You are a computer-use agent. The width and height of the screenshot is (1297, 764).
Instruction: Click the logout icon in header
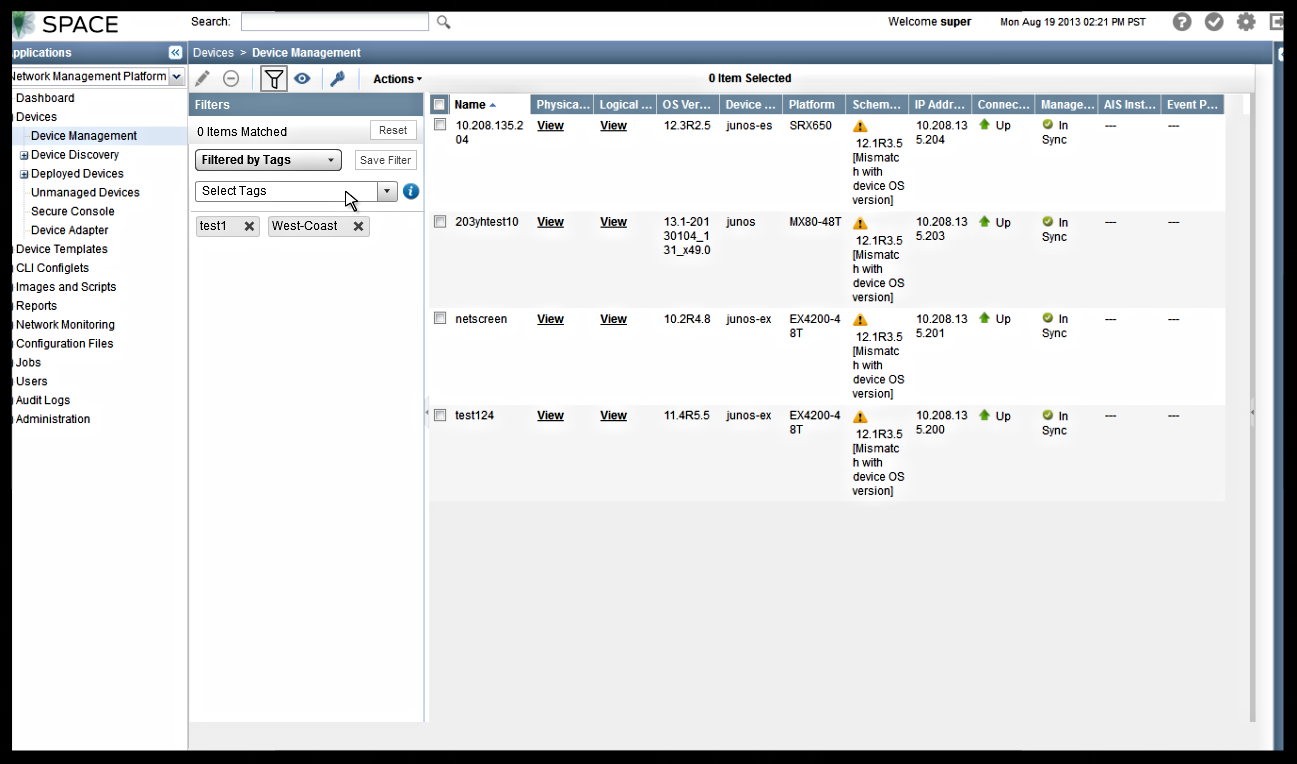1277,22
